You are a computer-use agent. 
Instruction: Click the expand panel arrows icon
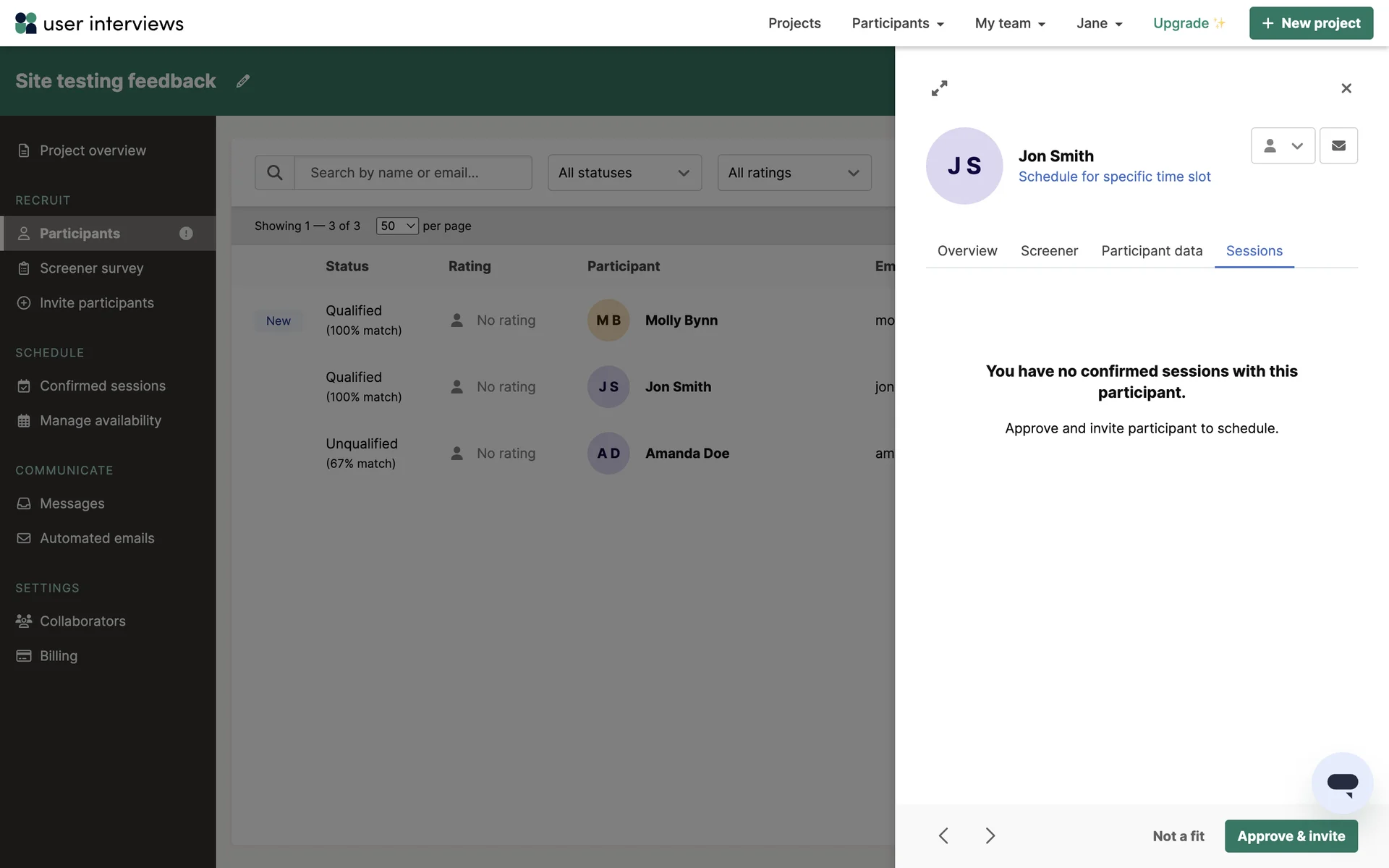coord(939,88)
